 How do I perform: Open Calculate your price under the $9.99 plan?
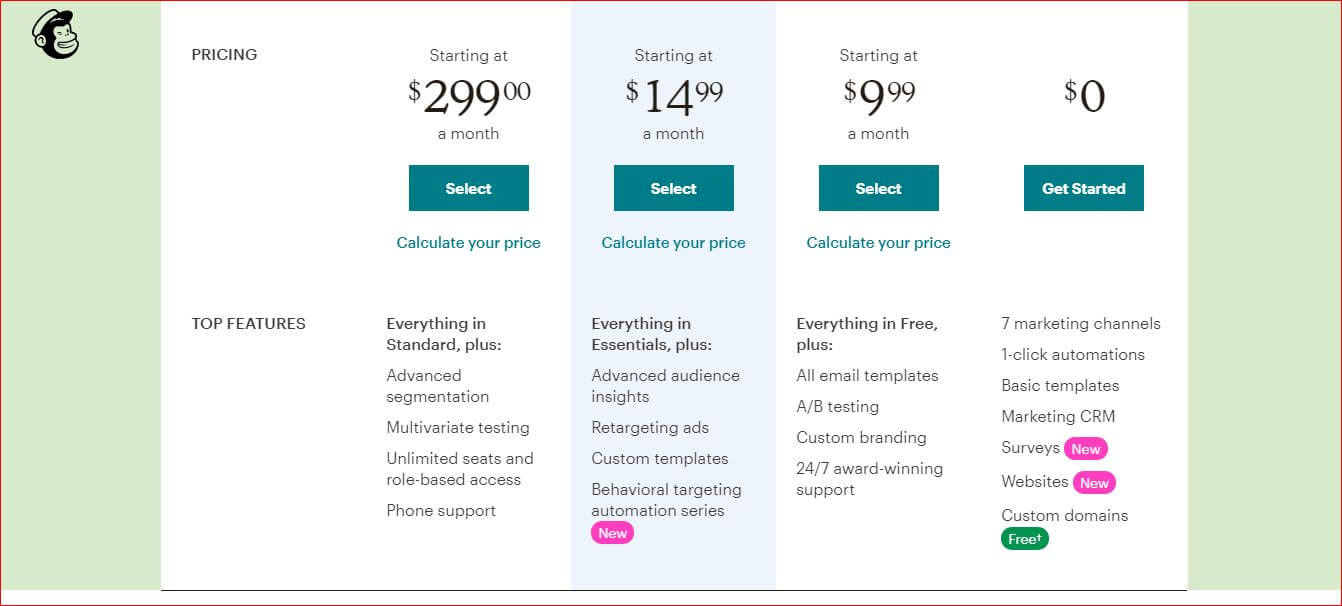[x=878, y=243]
